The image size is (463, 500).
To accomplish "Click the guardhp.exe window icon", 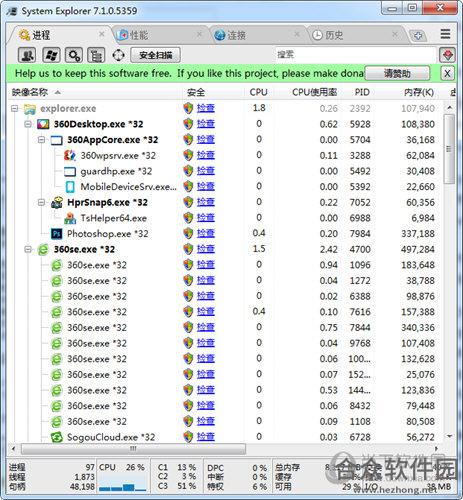I will tap(70, 171).
